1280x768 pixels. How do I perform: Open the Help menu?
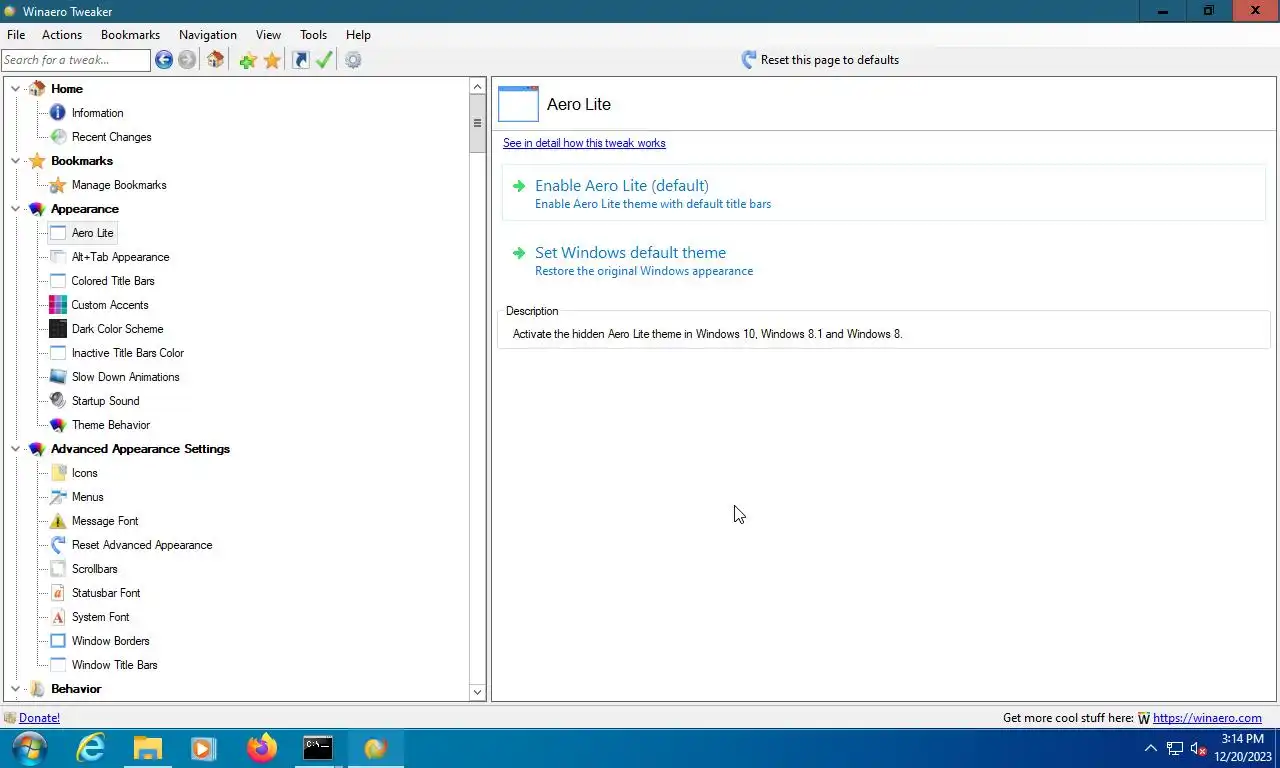[x=358, y=35]
